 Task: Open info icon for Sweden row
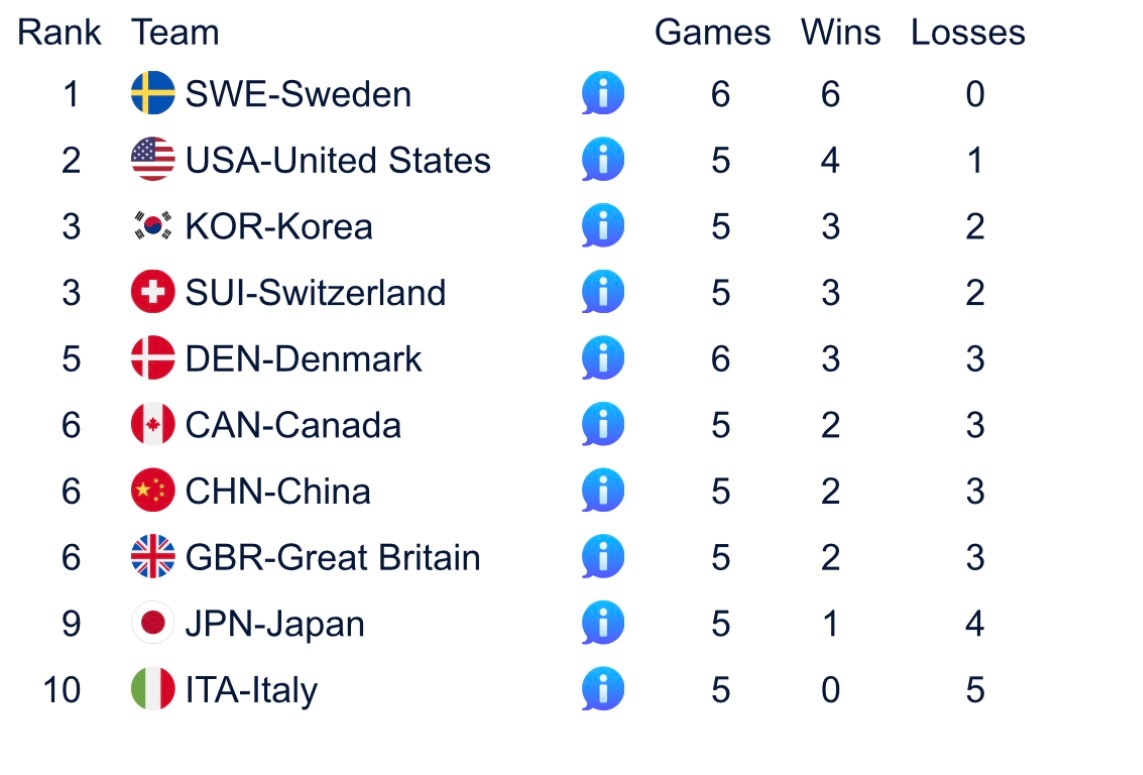pos(603,93)
